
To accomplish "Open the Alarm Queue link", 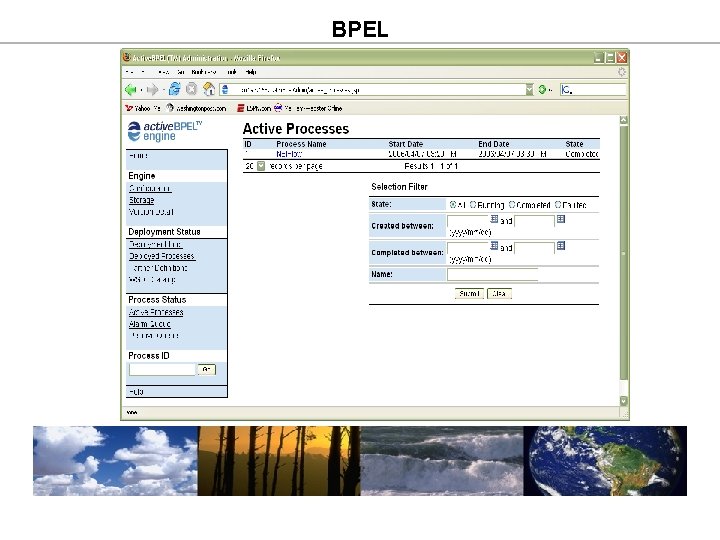I will (150, 324).
